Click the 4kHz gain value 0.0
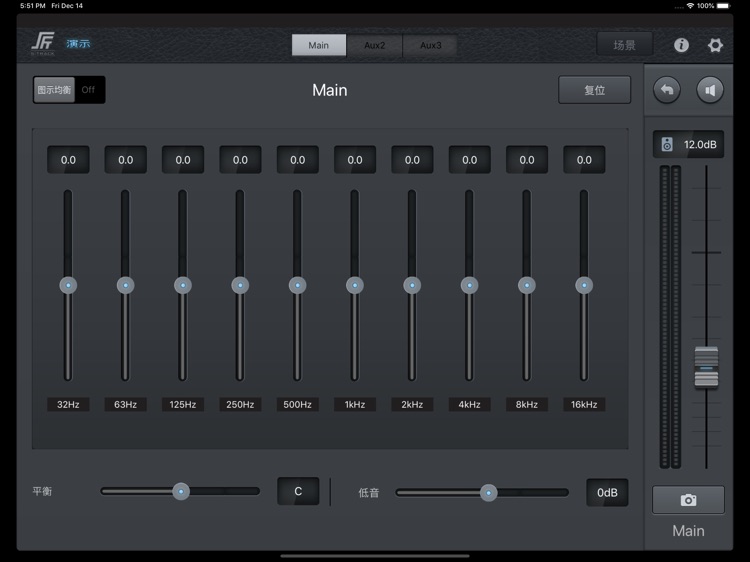The height and width of the screenshot is (562, 750). click(469, 160)
